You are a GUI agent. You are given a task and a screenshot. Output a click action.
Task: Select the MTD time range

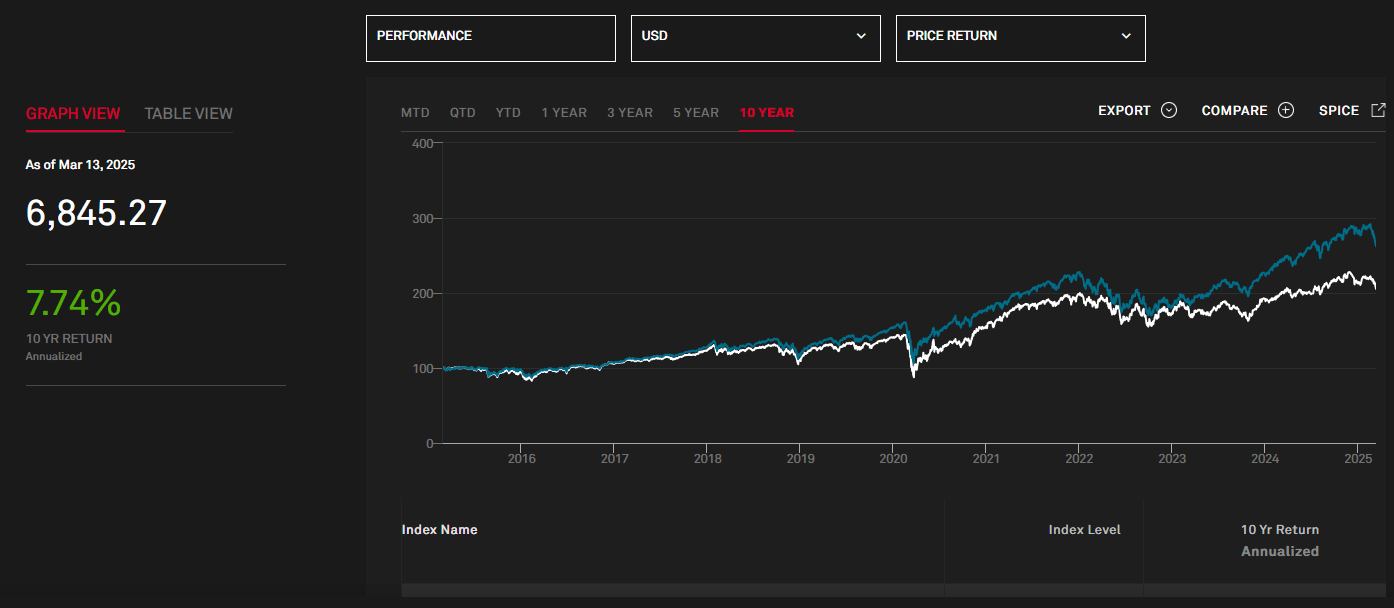coord(415,113)
